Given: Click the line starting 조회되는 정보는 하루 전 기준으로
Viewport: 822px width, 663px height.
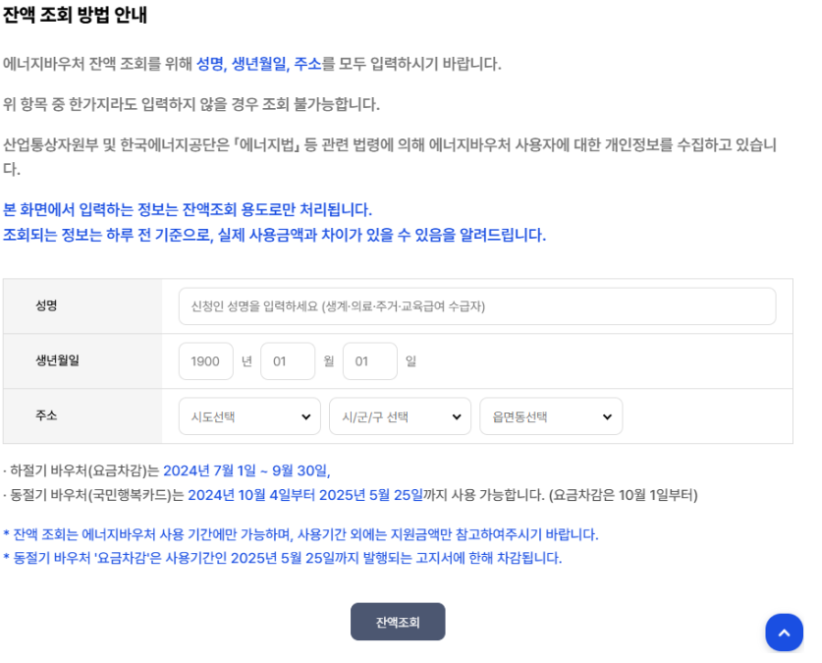Looking at the screenshot, I should pyautogui.click(x=274, y=235).
